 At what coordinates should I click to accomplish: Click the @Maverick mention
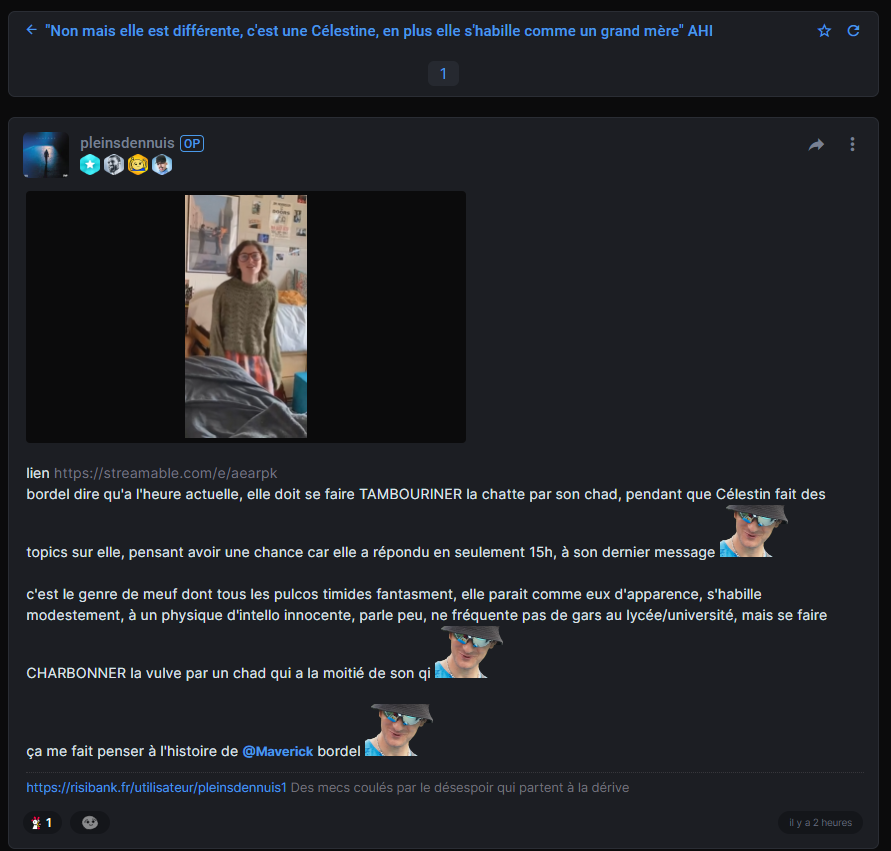[277, 751]
